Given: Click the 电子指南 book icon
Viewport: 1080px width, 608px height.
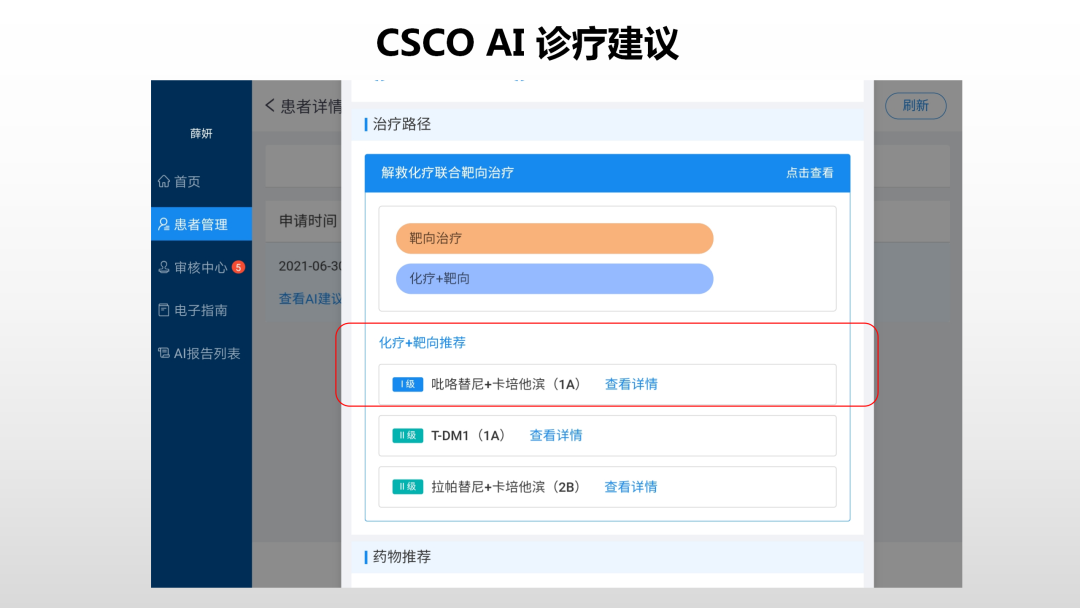Looking at the screenshot, I should [x=164, y=311].
